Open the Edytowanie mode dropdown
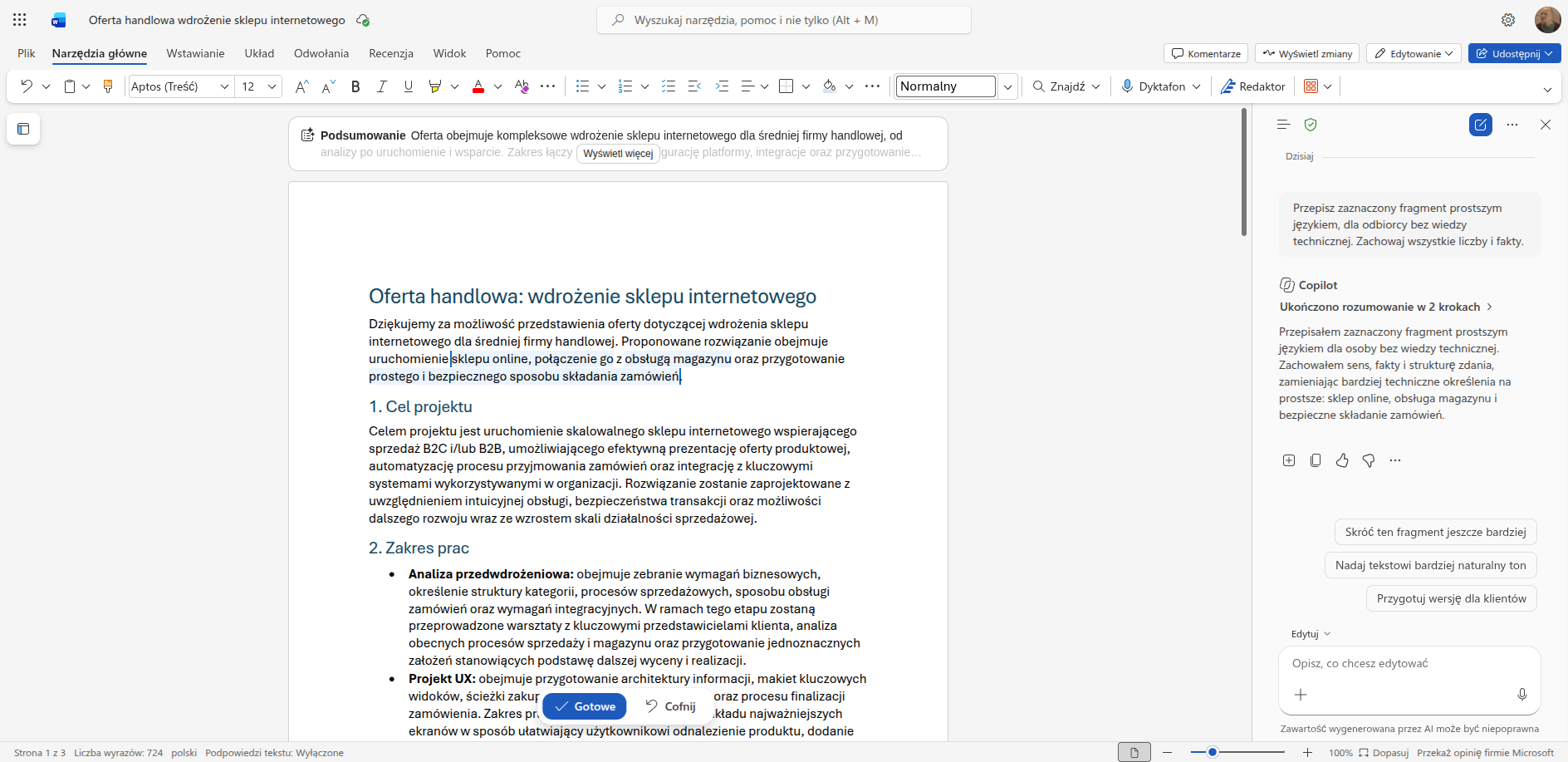Image resolution: width=1568 pixels, height=762 pixels. (1414, 53)
